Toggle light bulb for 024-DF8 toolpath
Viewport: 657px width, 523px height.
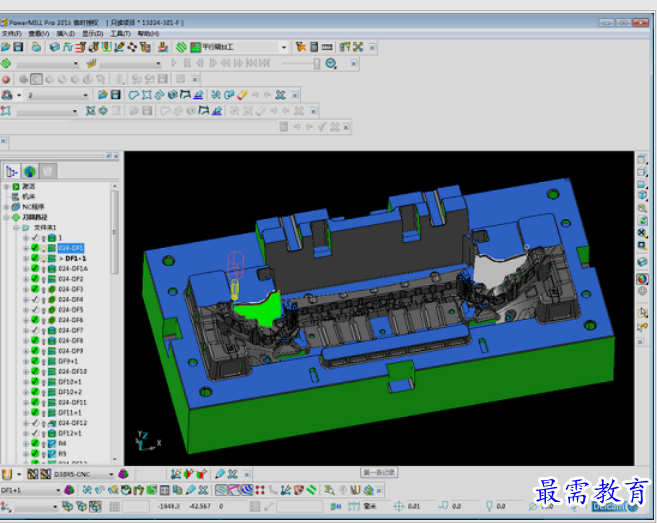44,341
